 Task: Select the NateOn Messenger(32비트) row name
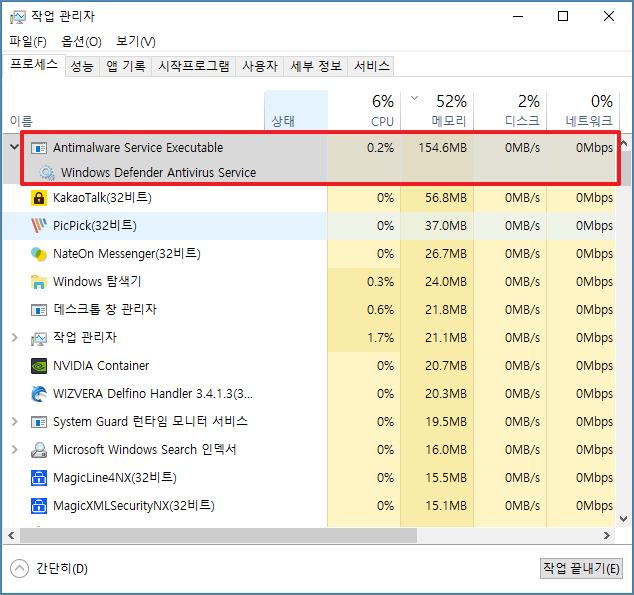127,254
